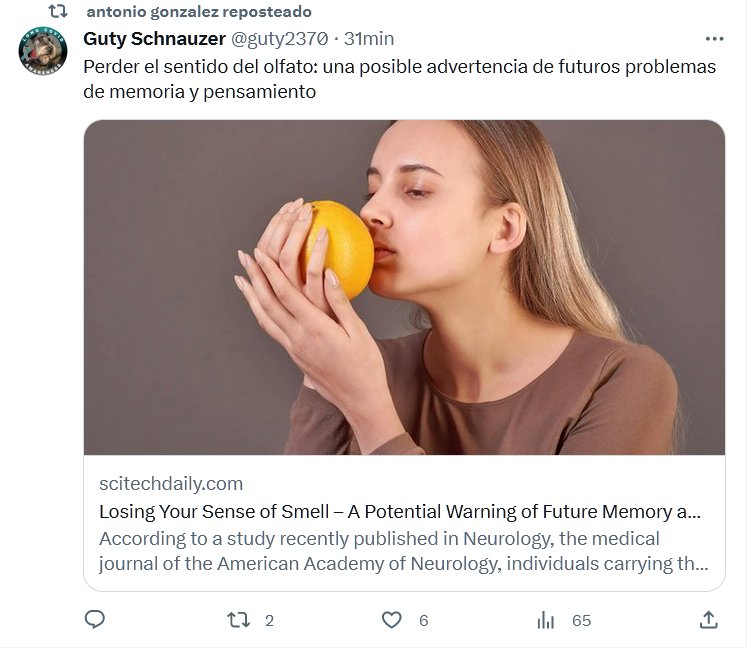The height and width of the screenshot is (648, 748).
Task: Share the post via the upload arrow icon
Action: tap(708, 620)
